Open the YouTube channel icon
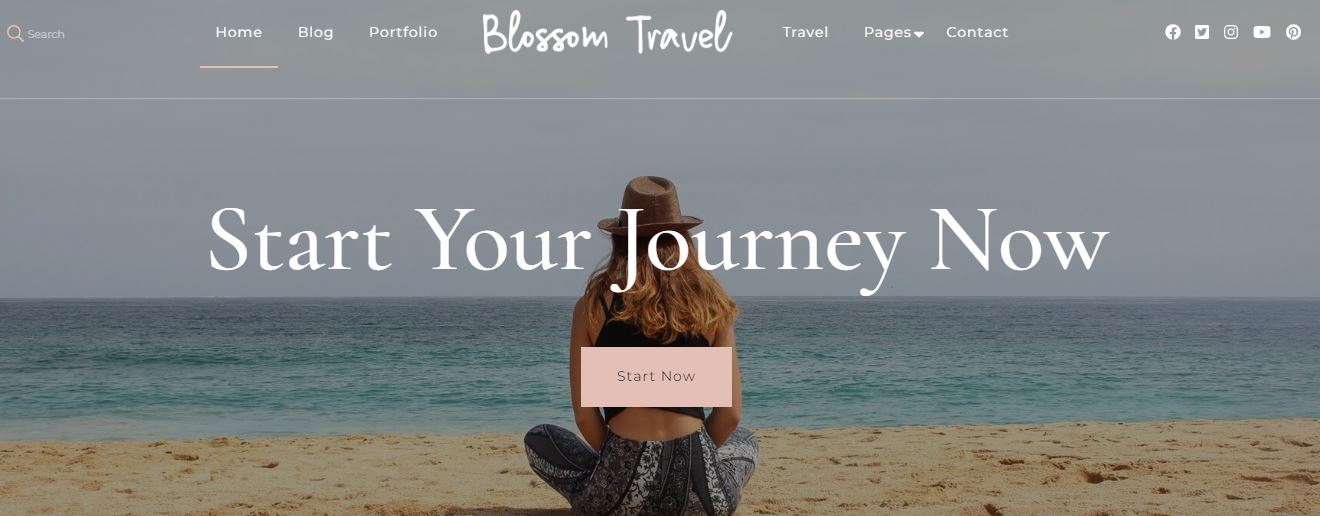Screen dimensions: 1320x516 tap(1262, 32)
